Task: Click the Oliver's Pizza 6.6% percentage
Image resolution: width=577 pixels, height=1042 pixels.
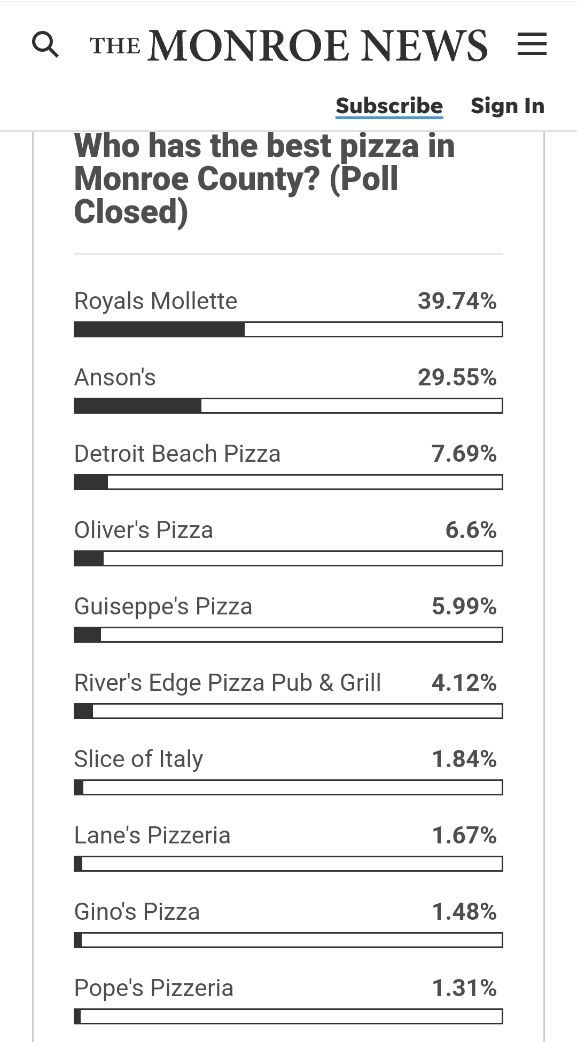Action: (471, 530)
